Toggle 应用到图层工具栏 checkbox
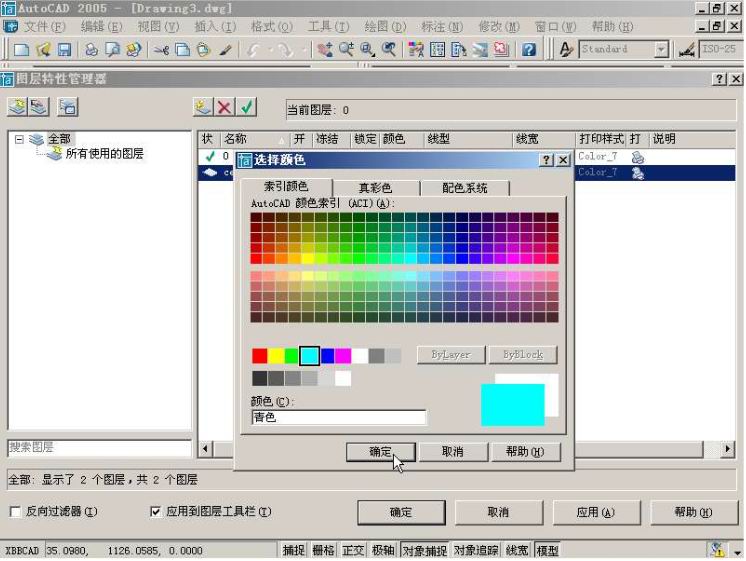 [155, 512]
